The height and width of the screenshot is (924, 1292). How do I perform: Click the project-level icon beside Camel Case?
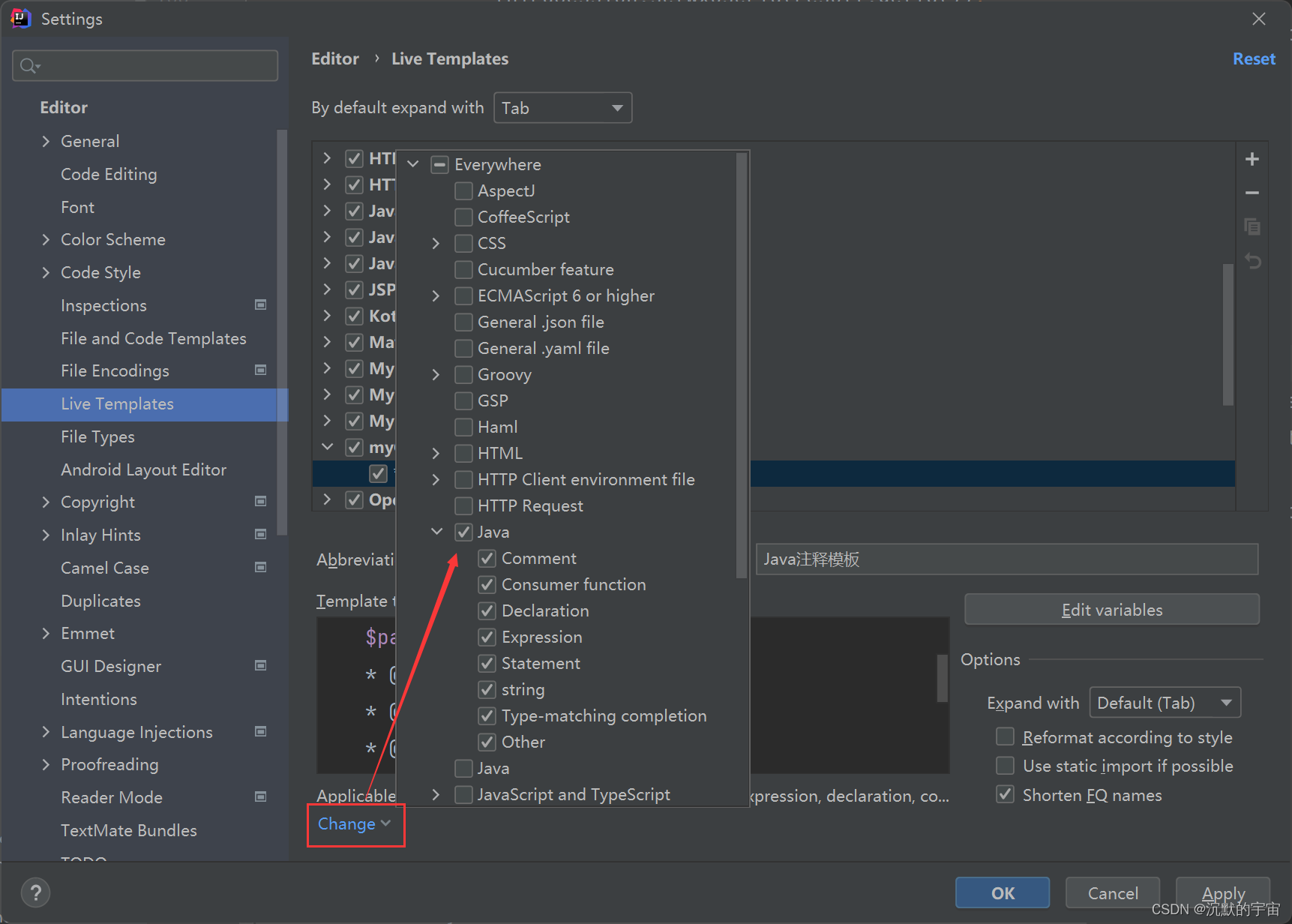pos(261,567)
